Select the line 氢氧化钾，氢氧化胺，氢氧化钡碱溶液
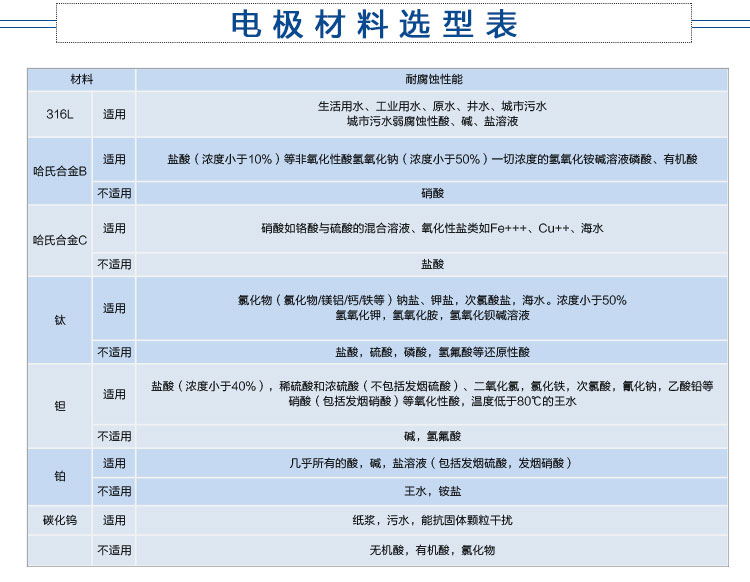Screen dimensions: 750x582 [432, 316]
